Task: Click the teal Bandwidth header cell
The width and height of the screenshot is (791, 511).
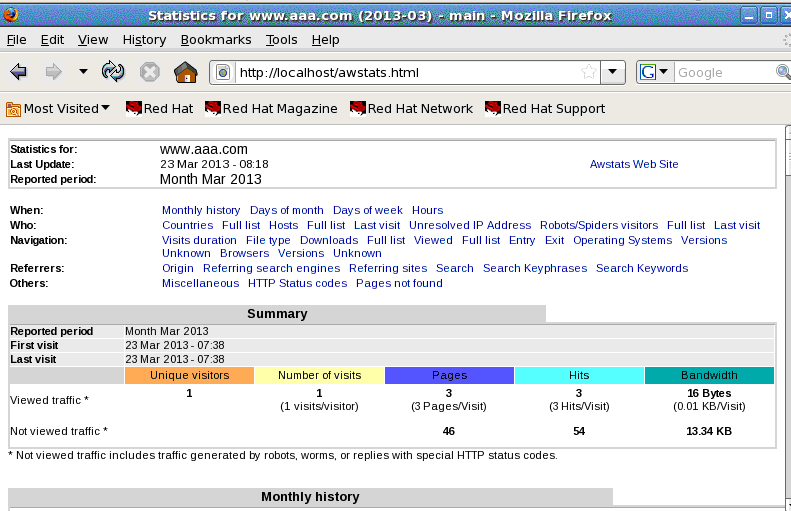Action: point(709,375)
